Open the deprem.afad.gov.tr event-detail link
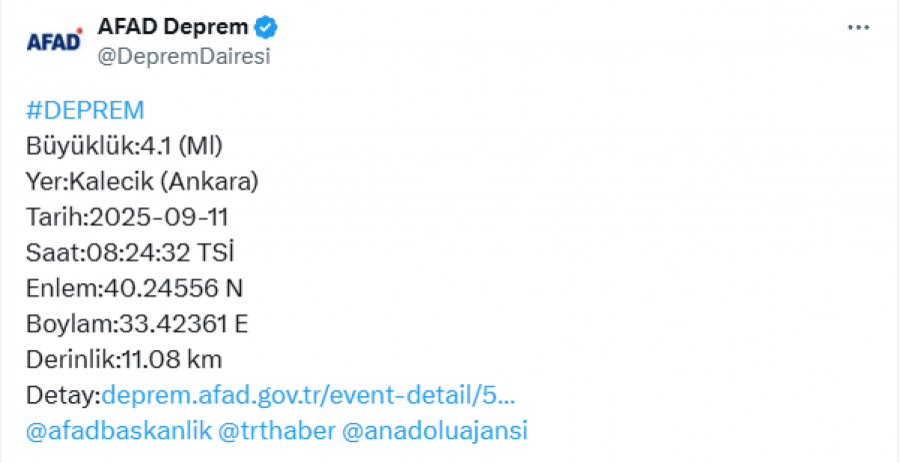 (308, 396)
